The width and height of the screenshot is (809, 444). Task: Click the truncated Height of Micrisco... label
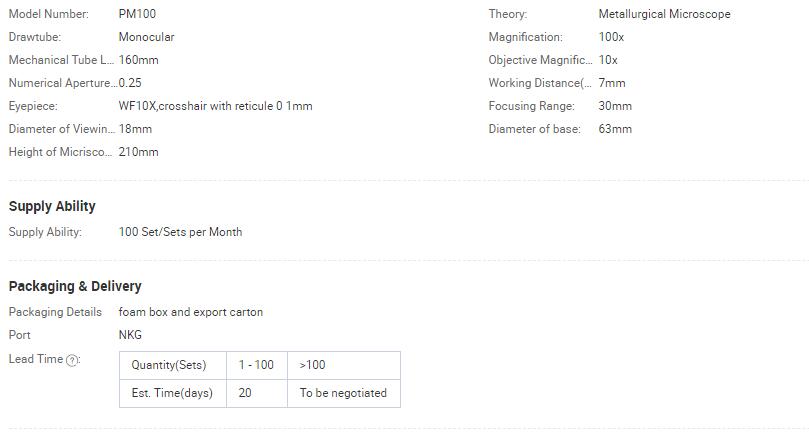tap(60, 152)
